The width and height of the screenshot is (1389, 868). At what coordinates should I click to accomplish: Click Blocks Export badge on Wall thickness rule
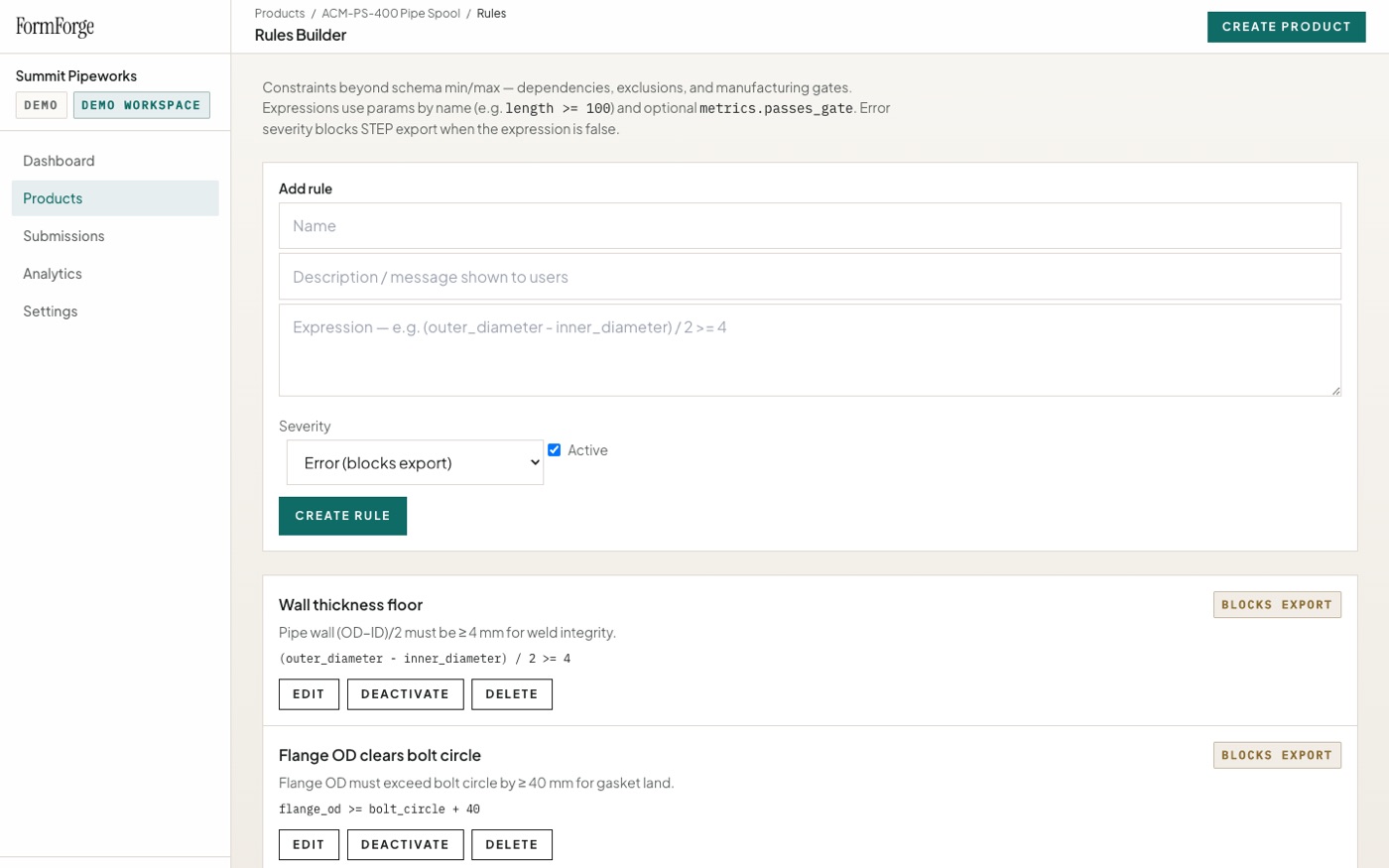(1277, 605)
